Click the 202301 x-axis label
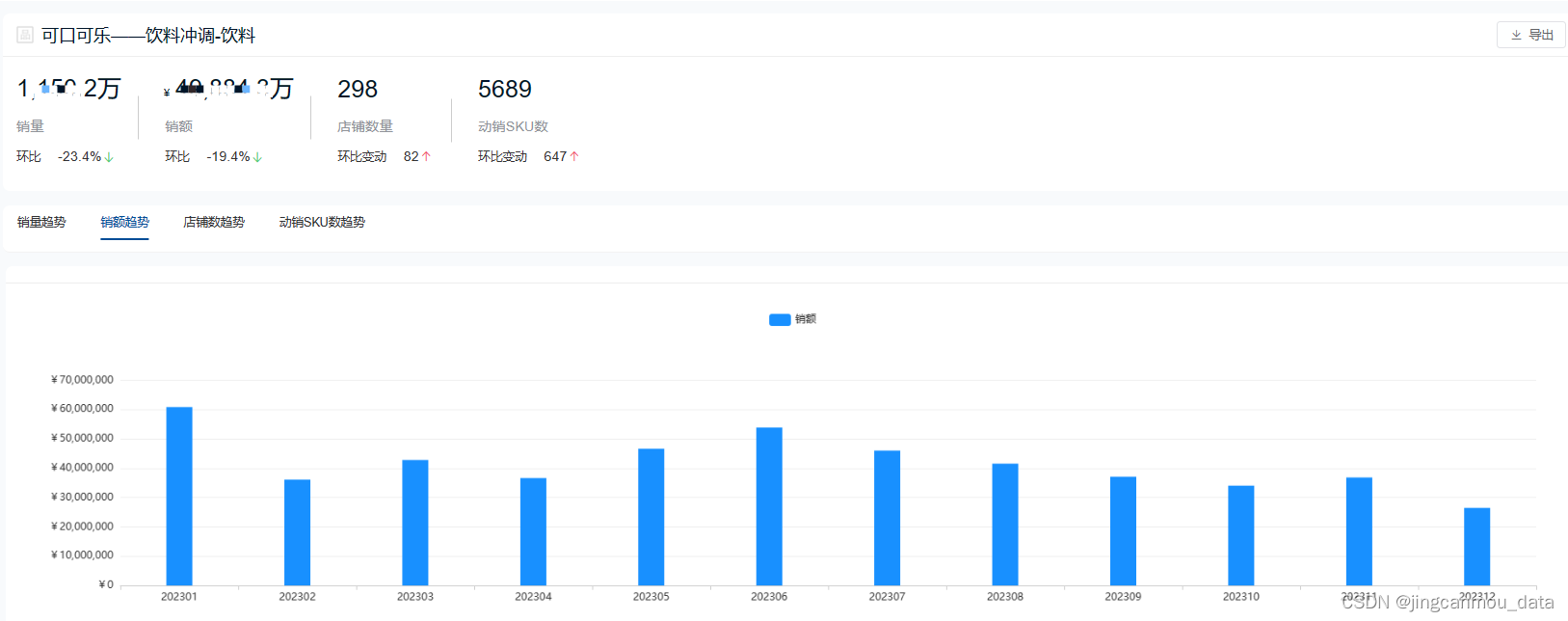Viewport: 1568px width, 621px height. [179, 597]
